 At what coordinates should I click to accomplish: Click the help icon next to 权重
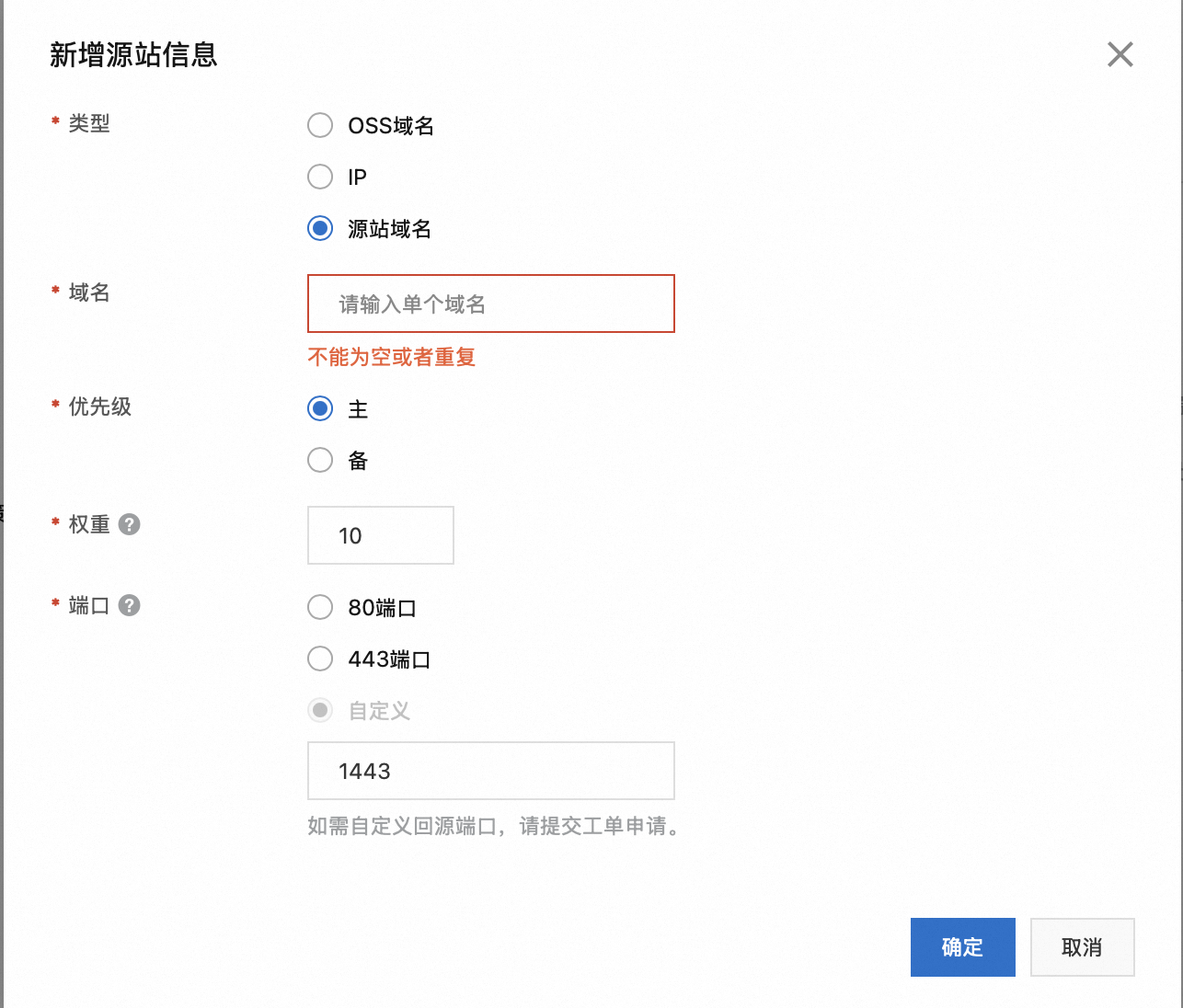coord(130,524)
